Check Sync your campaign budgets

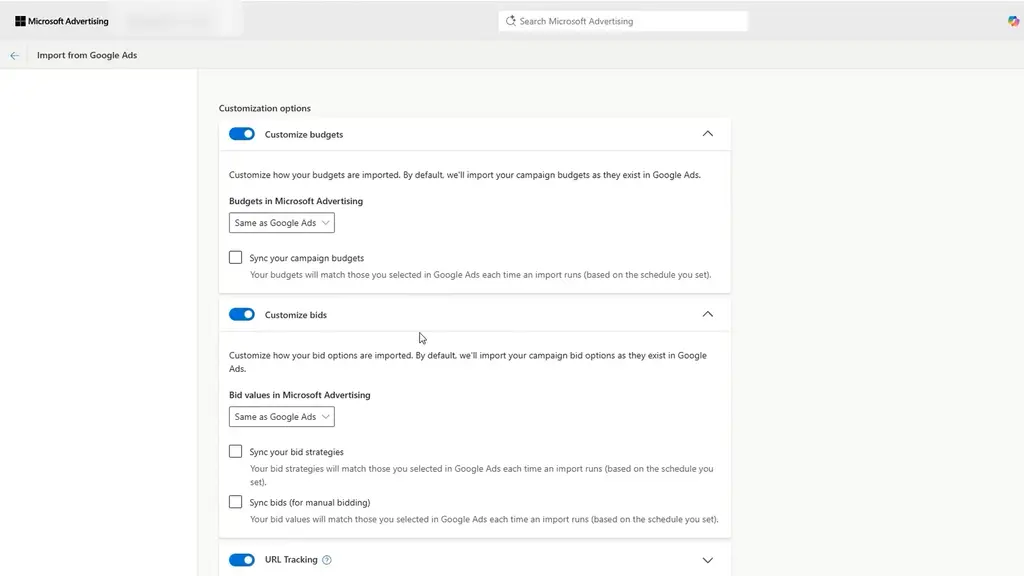pos(235,257)
